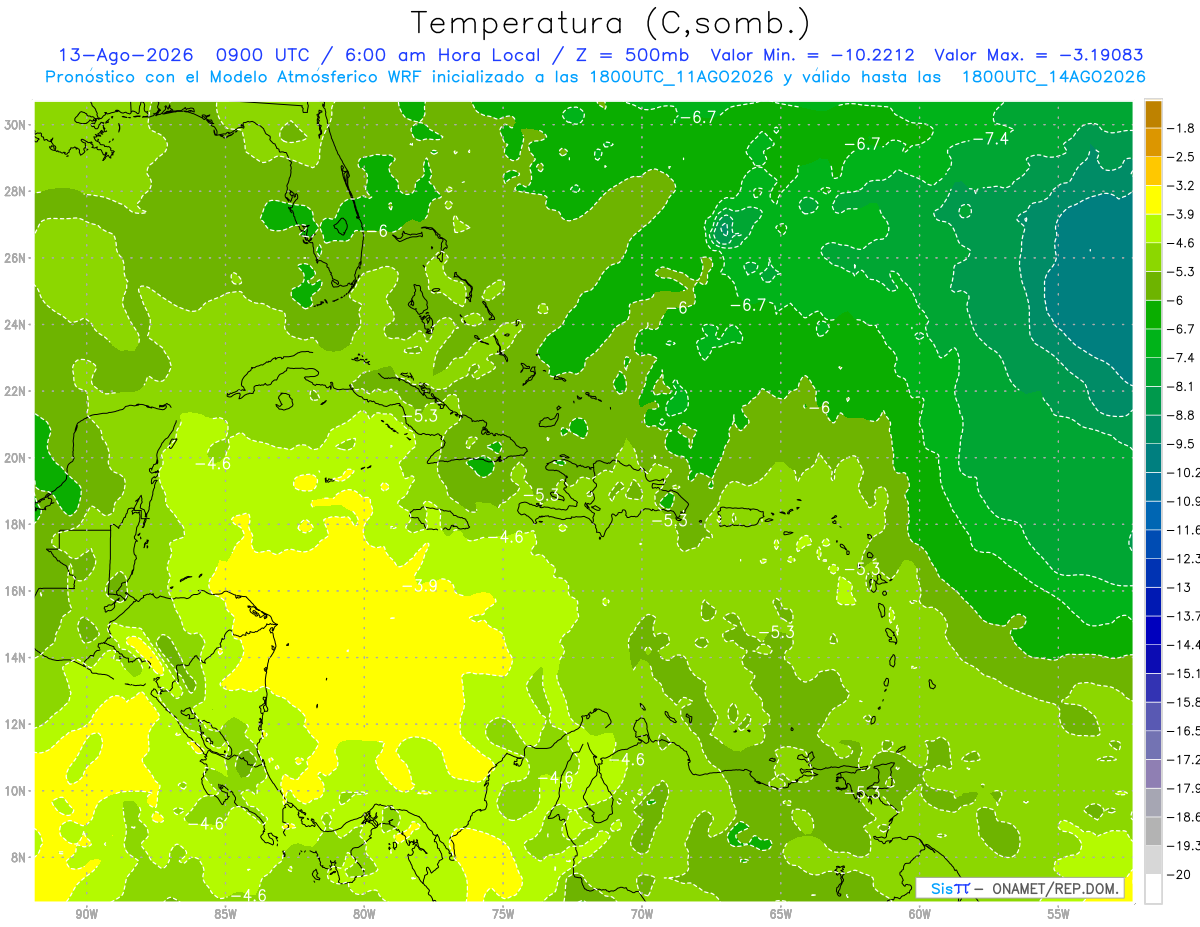
Task: Click the 80W longitude axis label
Action: coord(364,914)
